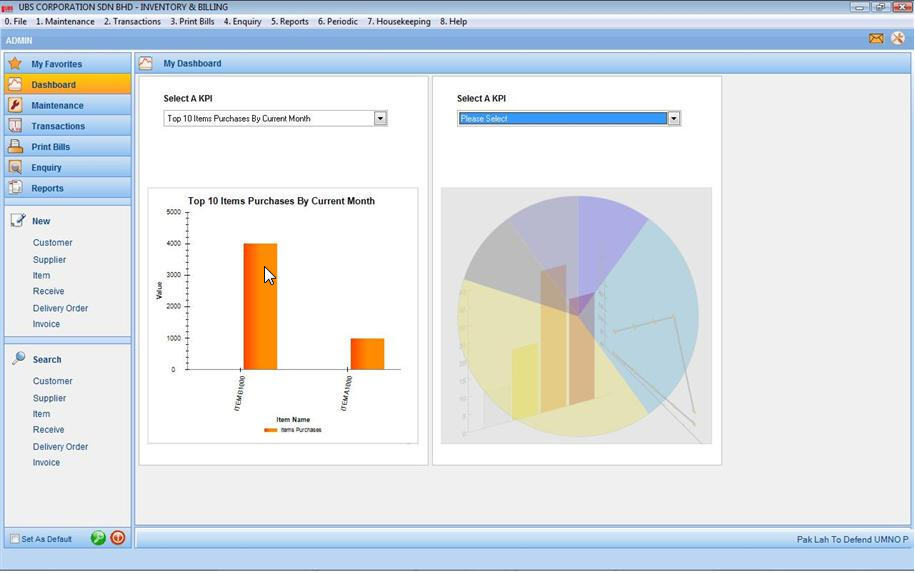Open Enquiry sidebar section

(x=68, y=167)
